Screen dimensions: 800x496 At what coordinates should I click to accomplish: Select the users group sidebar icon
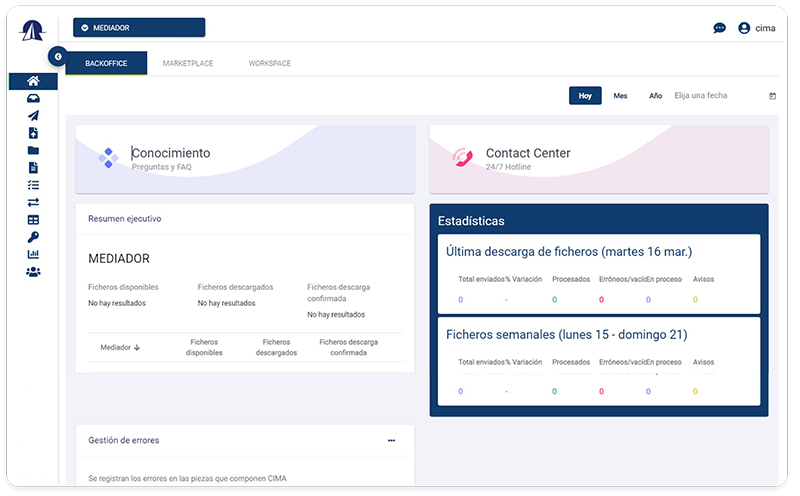pyautogui.click(x=33, y=271)
